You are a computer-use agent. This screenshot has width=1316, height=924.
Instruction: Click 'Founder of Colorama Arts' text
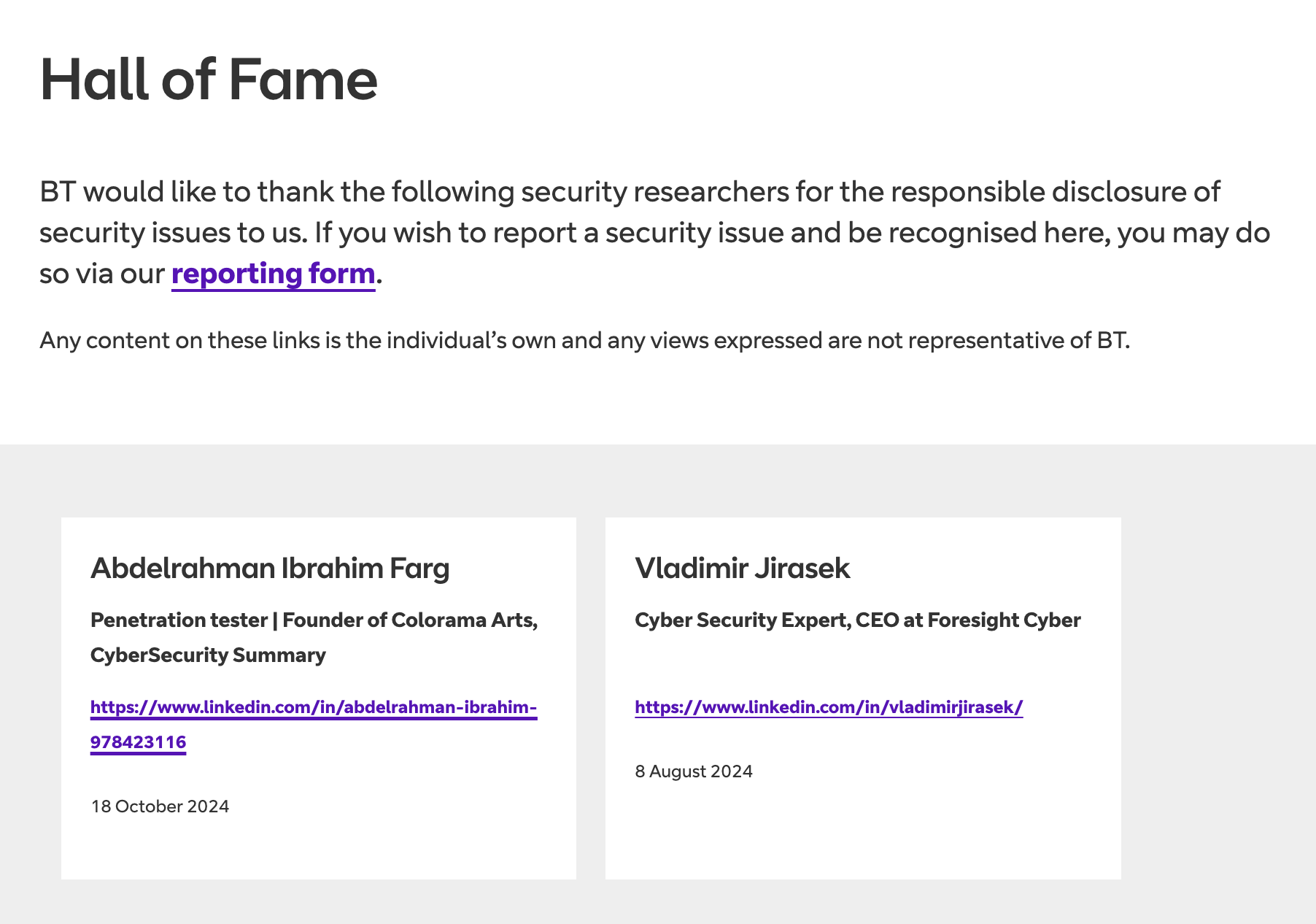[x=409, y=620]
